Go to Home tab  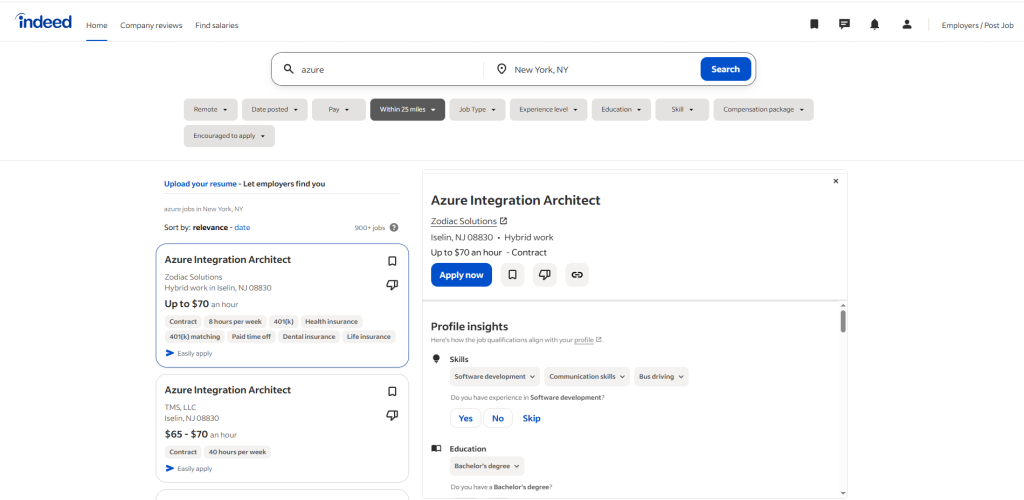(x=97, y=25)
